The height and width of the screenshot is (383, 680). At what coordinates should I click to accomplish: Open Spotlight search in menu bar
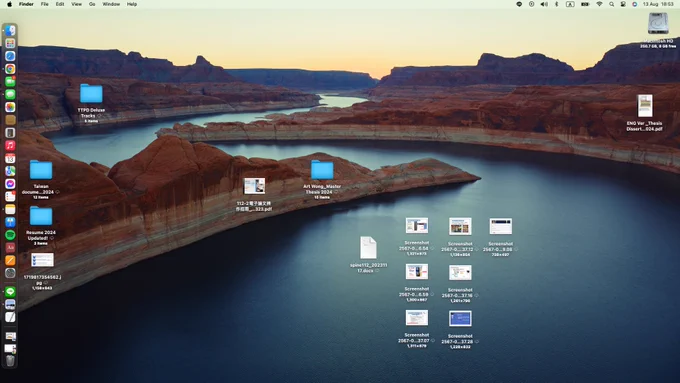tap(611, 4)
